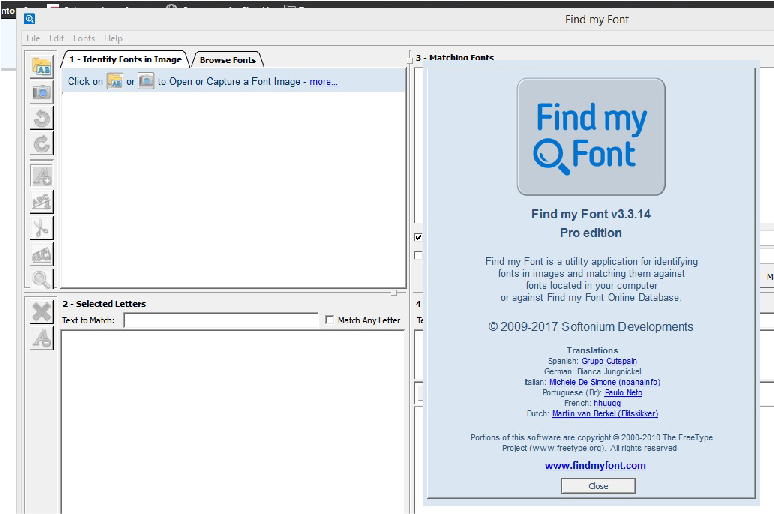The image size is (774, 514).
Task: Click the large X delete letters icon
Action: 41,312
